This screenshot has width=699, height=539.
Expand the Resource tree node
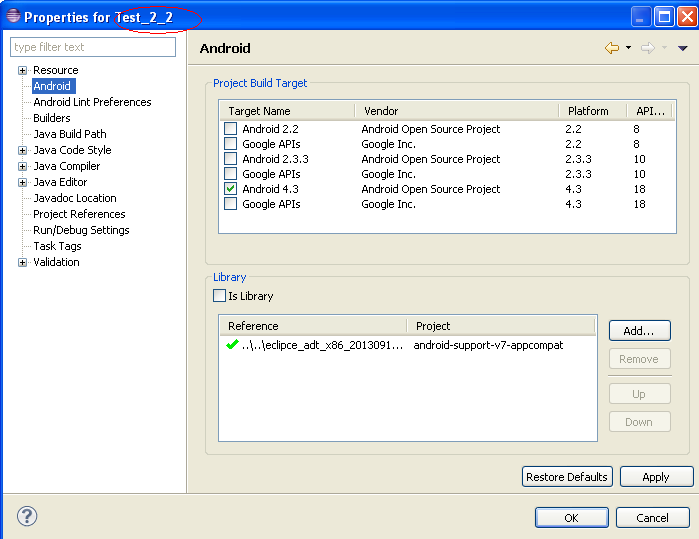coord(22,70)
